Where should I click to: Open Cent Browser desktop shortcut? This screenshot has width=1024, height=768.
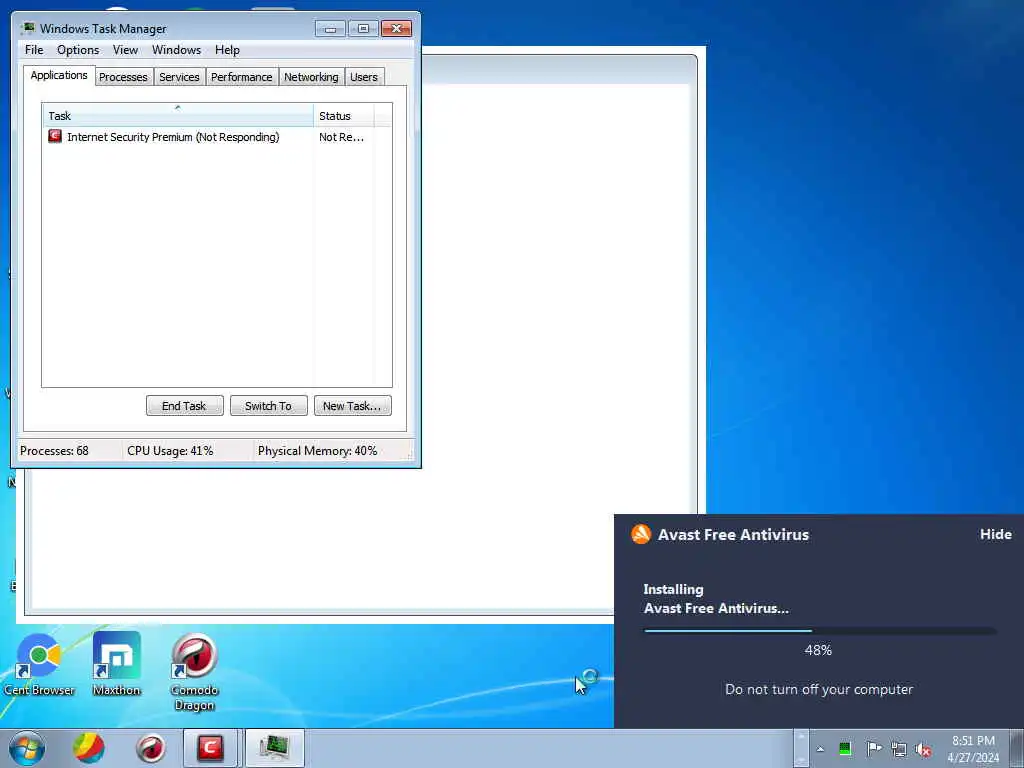(x=39, y=664)
